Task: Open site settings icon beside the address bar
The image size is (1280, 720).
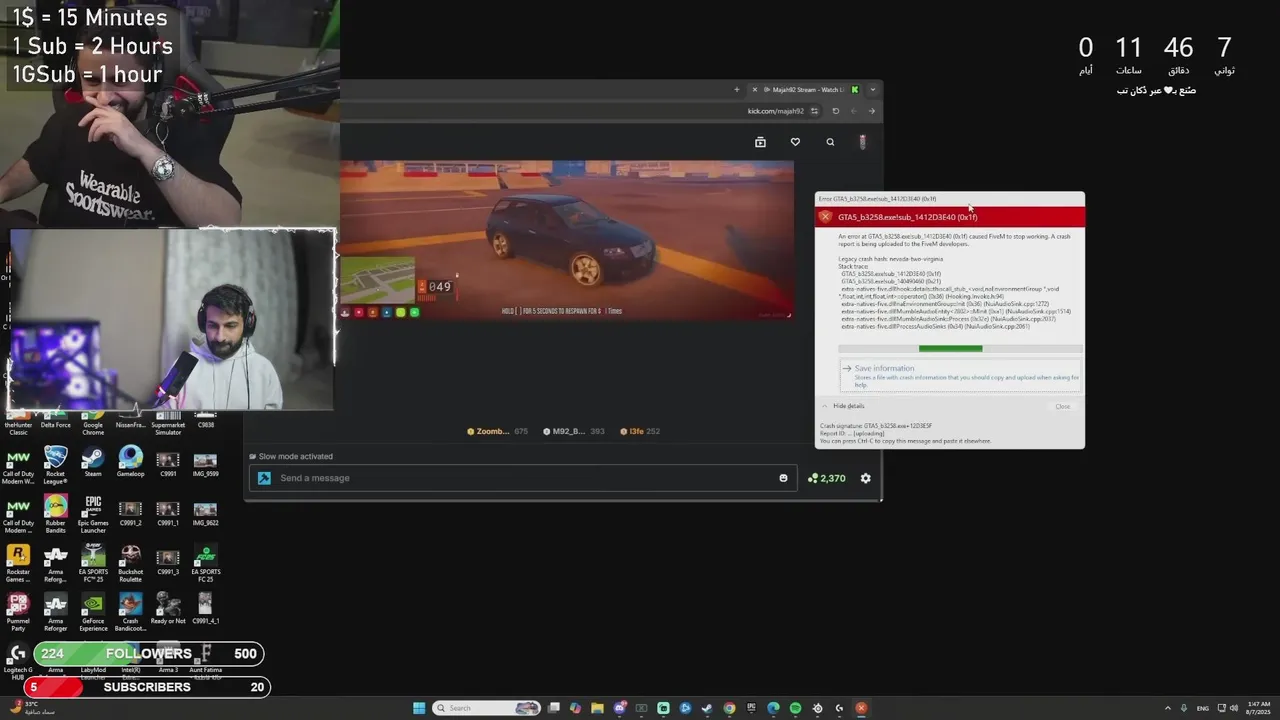Action: click(815, 111)
